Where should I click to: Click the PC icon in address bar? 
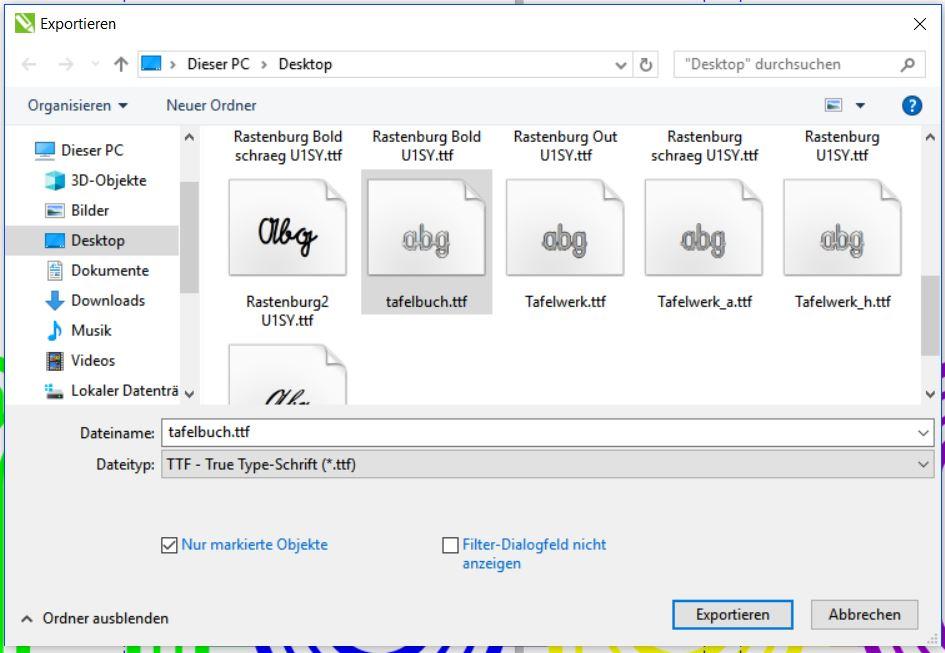pos(151,64)
